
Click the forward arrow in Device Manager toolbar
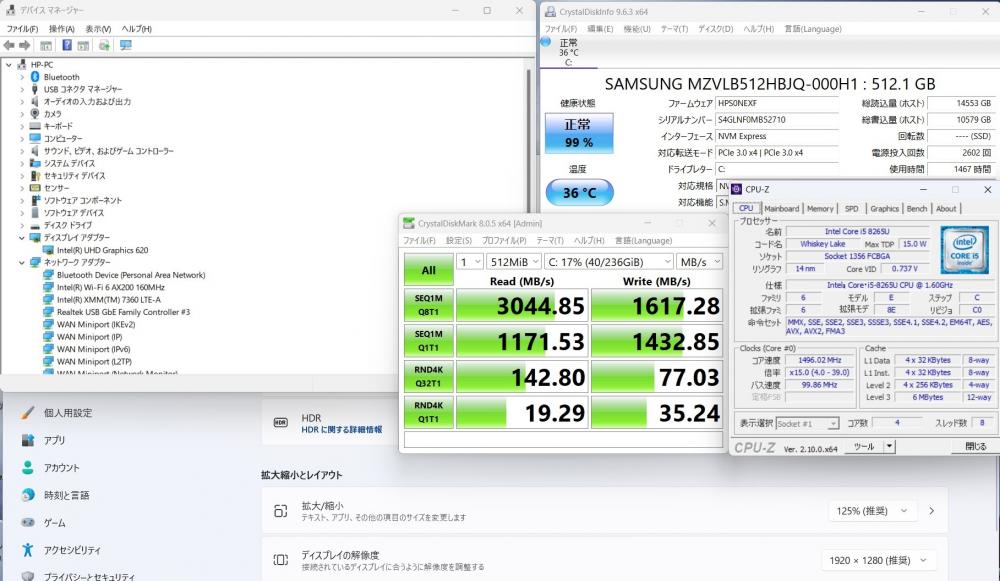pos(25,45)
